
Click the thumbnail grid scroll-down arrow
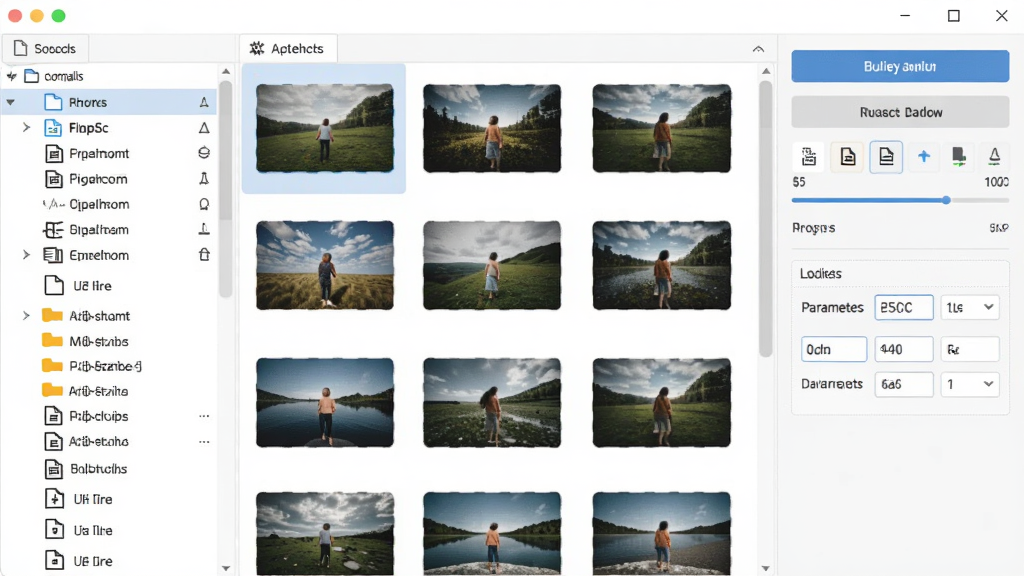point(765,568)
